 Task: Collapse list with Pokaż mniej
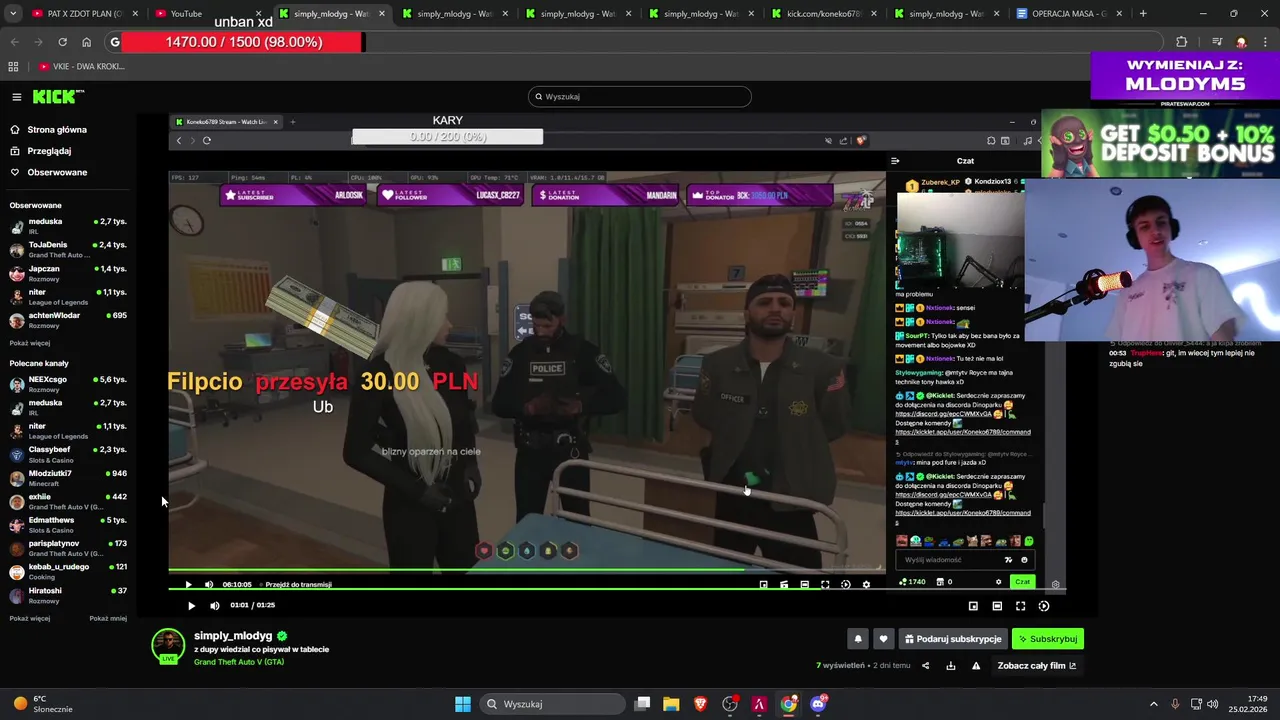coord(108,618)
